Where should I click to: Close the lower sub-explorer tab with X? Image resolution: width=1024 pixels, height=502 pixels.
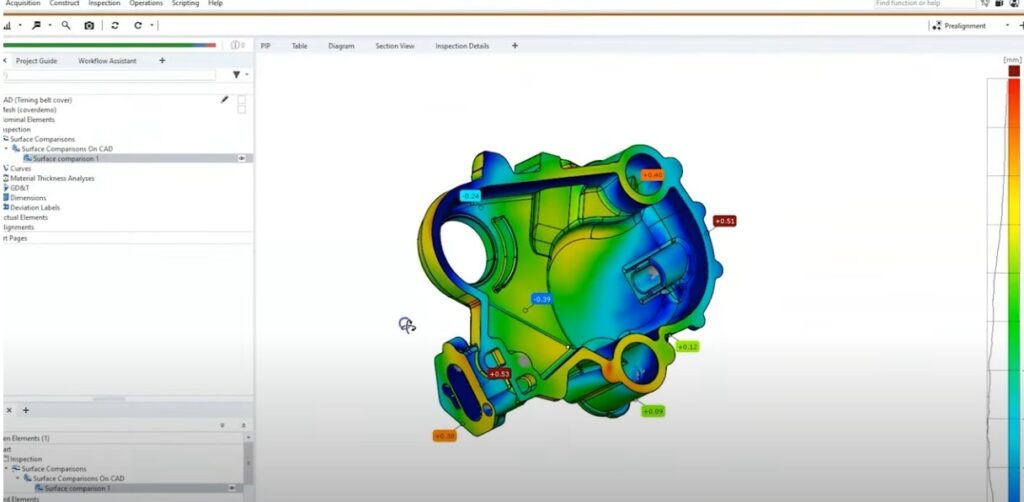pyautogui.click(x=8, y=410)
